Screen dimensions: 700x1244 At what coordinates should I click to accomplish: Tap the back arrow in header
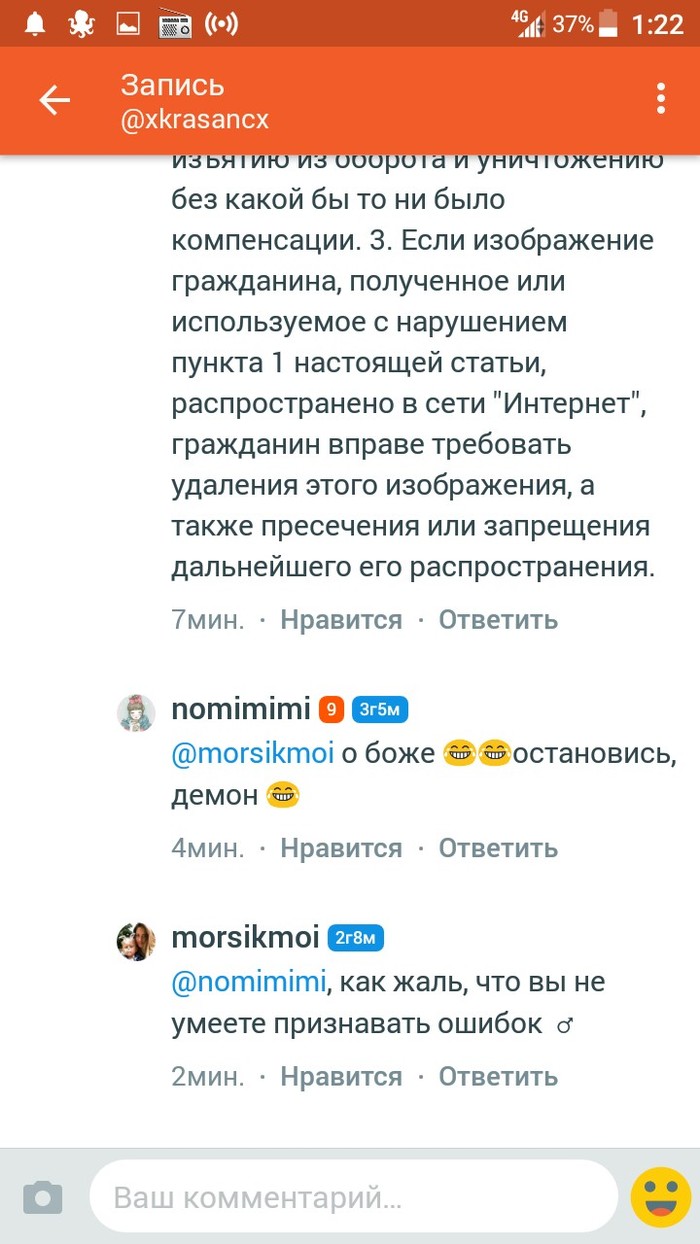click(54, 100)
